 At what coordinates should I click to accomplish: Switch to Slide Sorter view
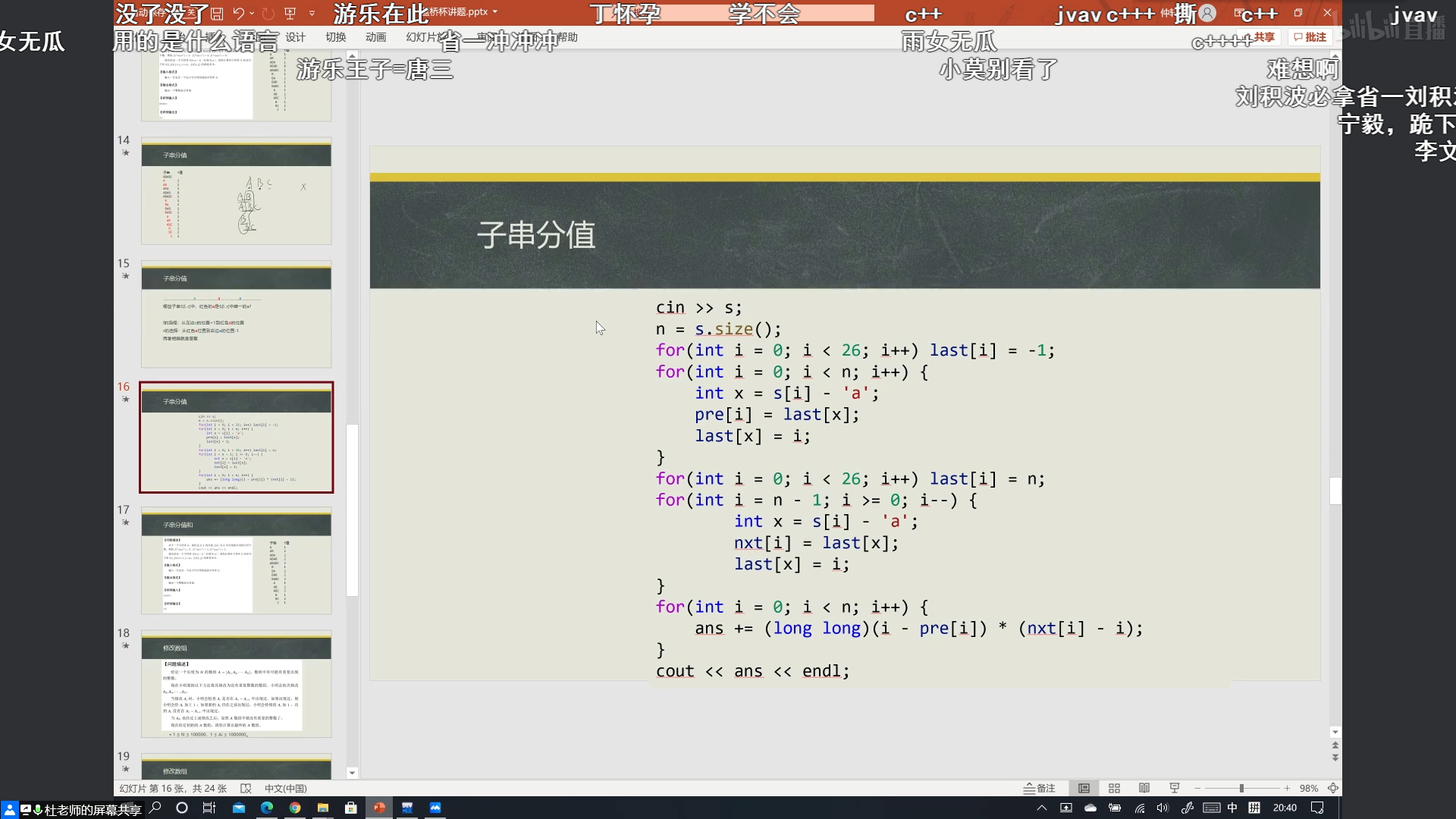click(1114, 789)
